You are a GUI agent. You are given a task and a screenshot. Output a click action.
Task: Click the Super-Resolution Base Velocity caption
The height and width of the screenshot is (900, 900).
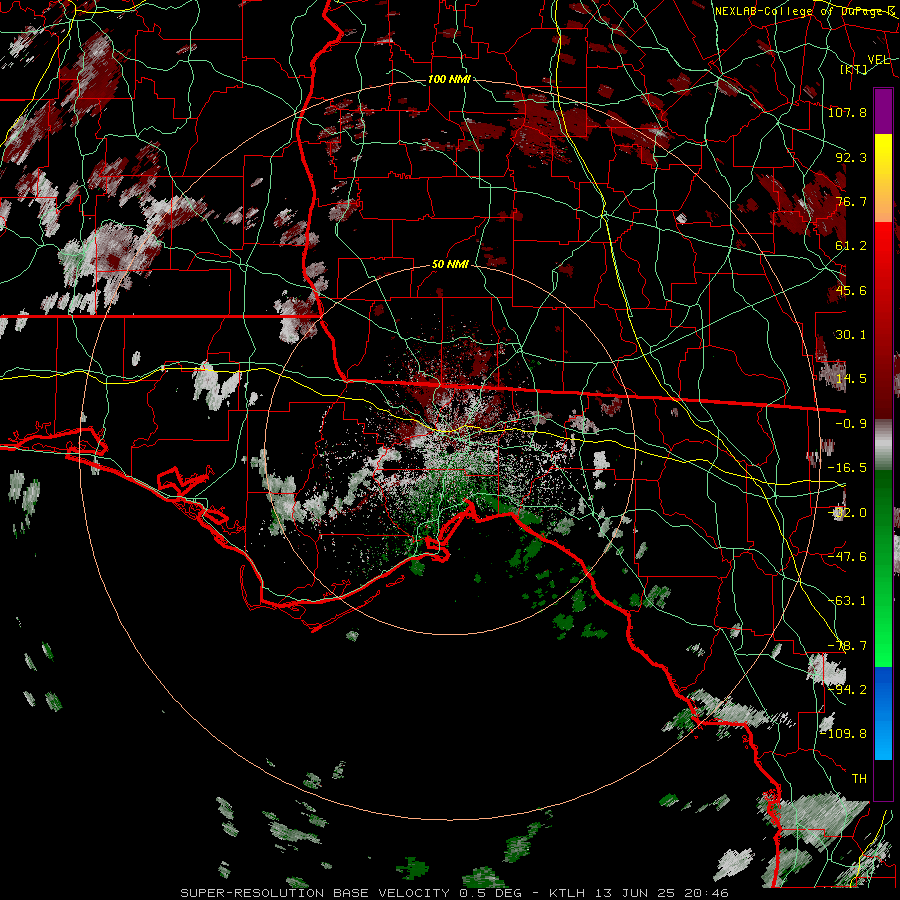454,893
